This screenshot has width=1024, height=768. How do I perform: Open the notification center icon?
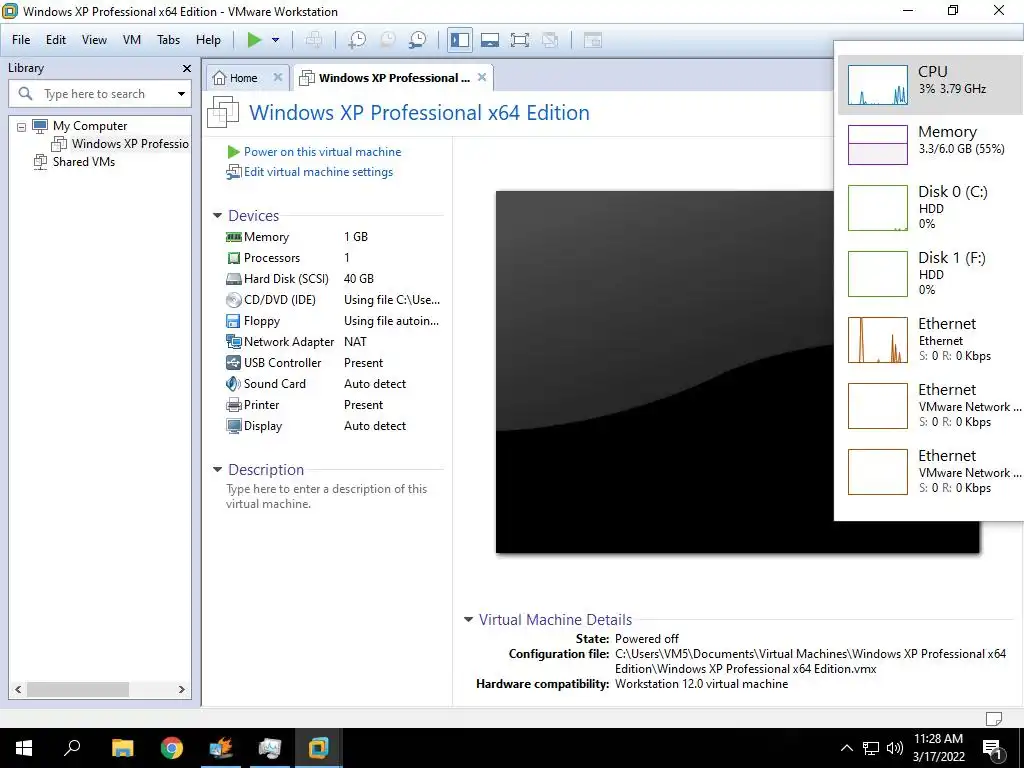pyautogui.click(x=992, y=748)
